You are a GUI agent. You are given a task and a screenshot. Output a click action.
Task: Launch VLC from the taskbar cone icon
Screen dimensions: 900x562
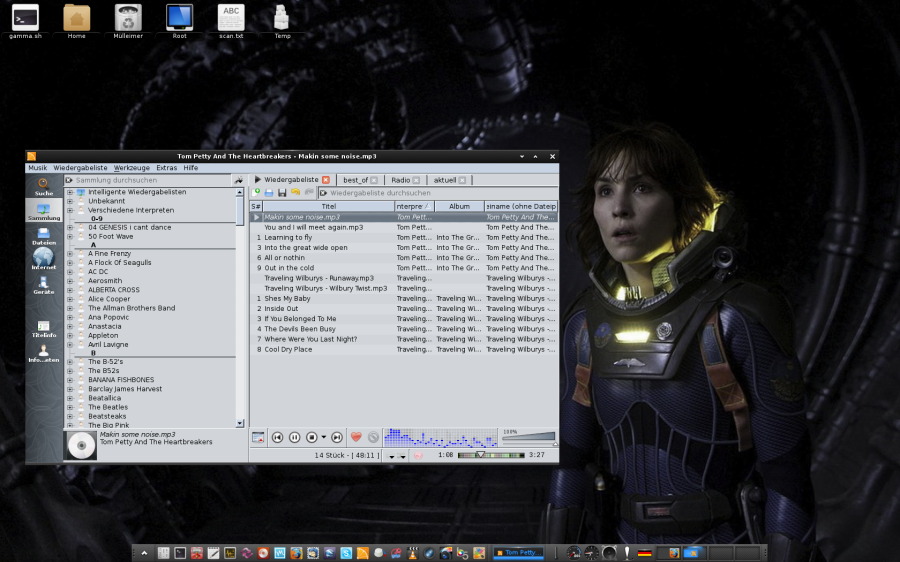(412, 553)
